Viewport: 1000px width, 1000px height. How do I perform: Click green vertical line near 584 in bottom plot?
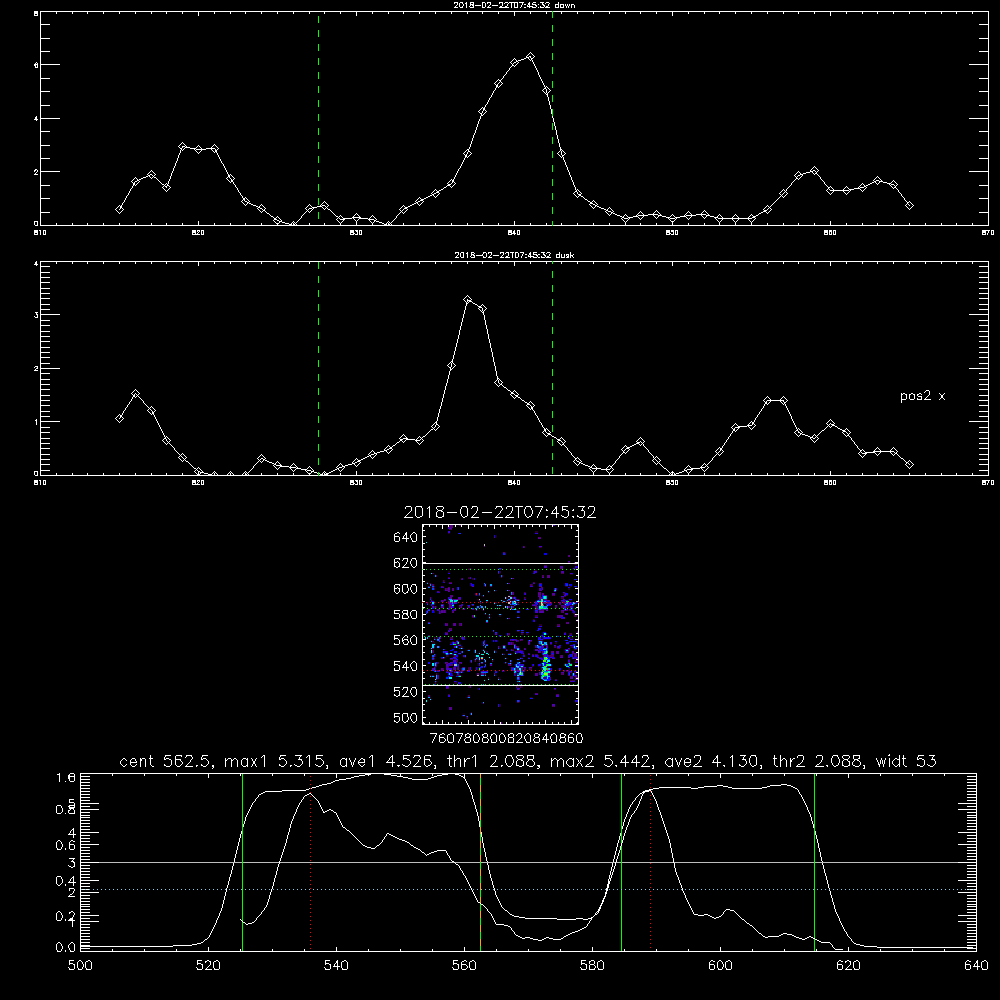tap(621, 862)
